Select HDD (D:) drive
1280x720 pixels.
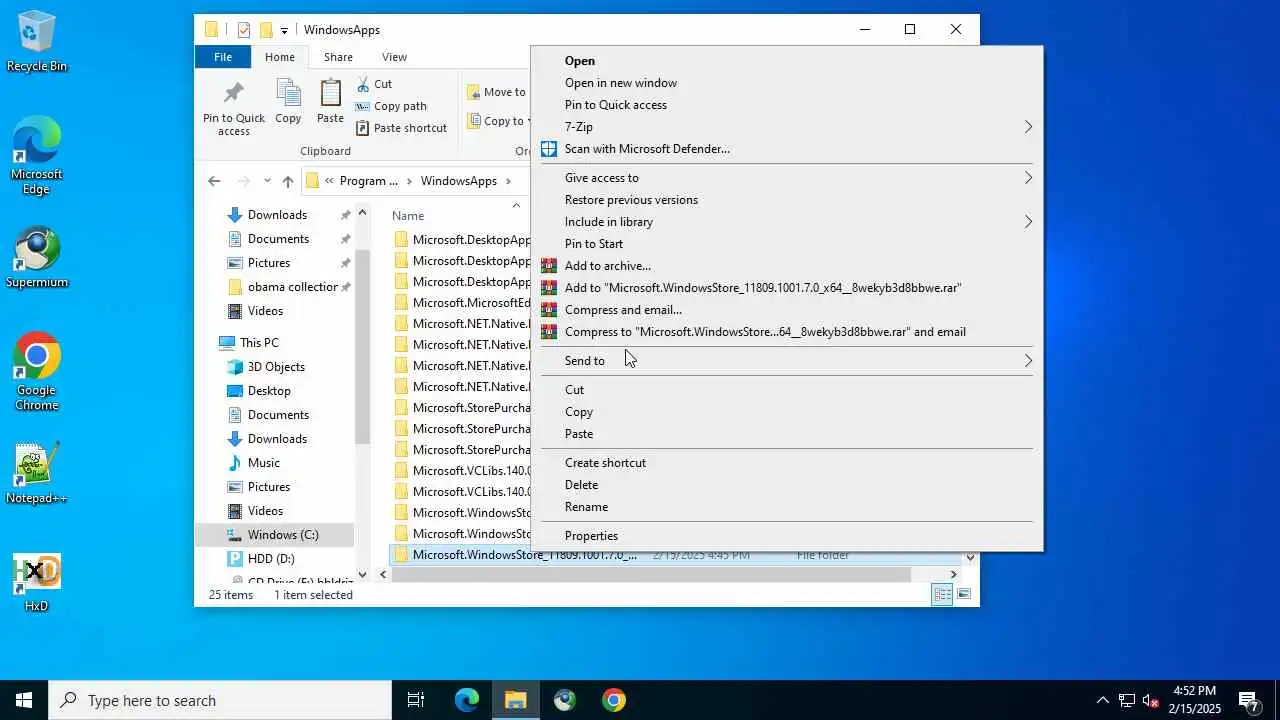coord(271,559)
